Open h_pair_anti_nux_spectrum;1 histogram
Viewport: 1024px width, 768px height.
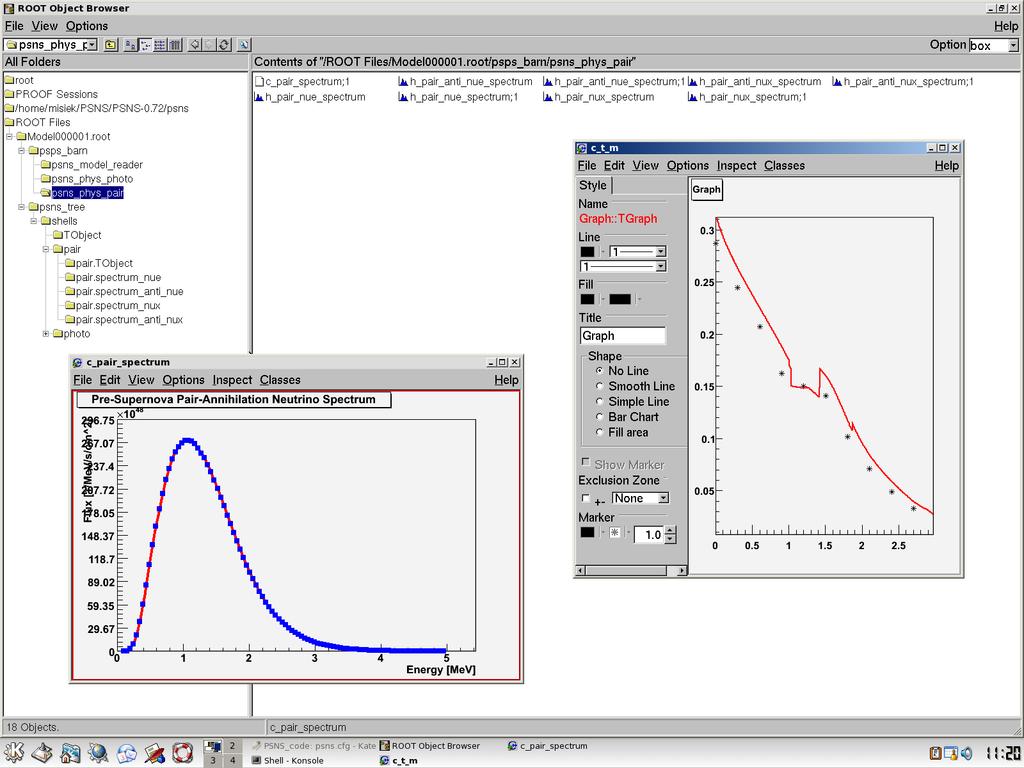[903, 82]
